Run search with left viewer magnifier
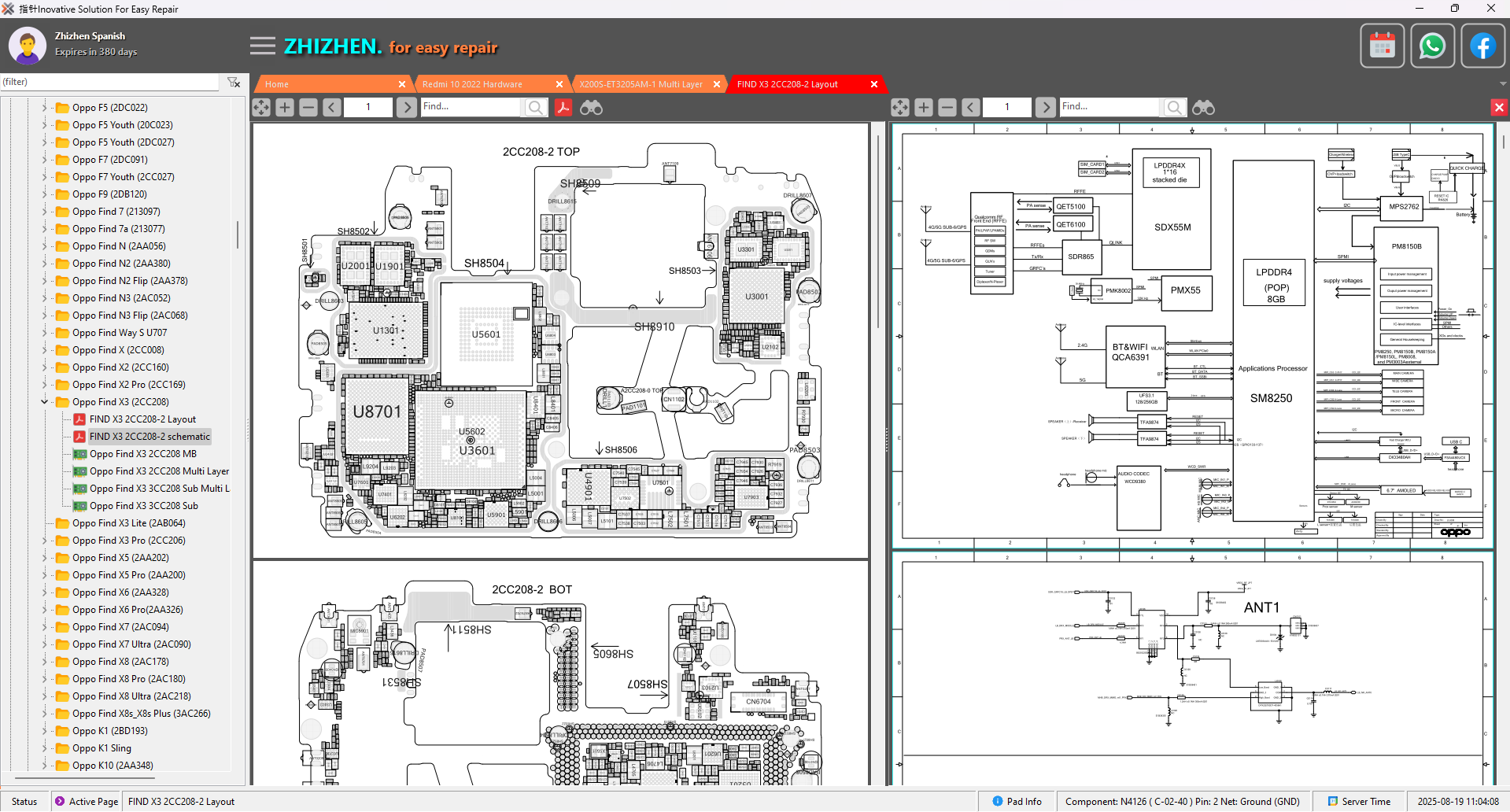The height and width of the screenshot is (812, 1510). (535, 107)
